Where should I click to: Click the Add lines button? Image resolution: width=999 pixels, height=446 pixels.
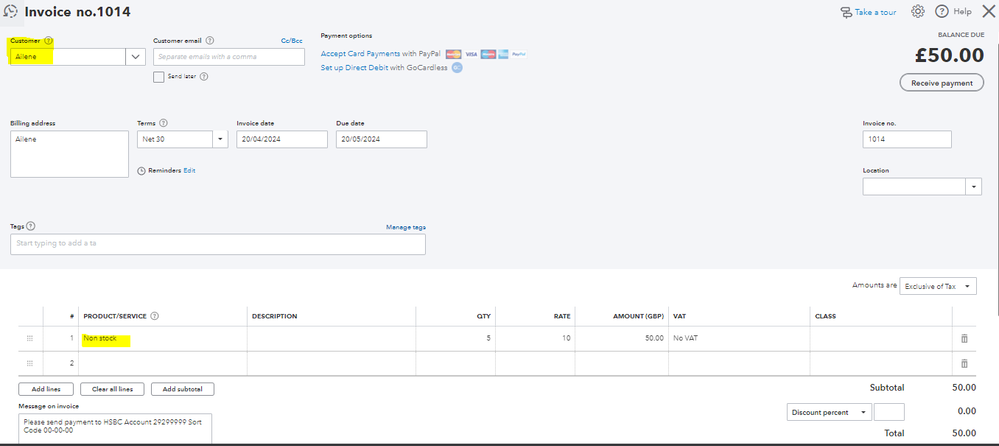click(46, 389)
